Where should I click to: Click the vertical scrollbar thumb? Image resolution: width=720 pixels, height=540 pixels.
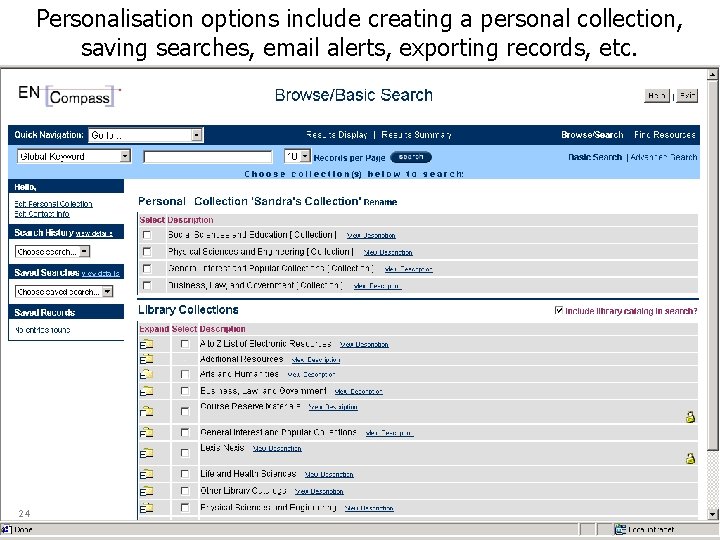point(712,265)
